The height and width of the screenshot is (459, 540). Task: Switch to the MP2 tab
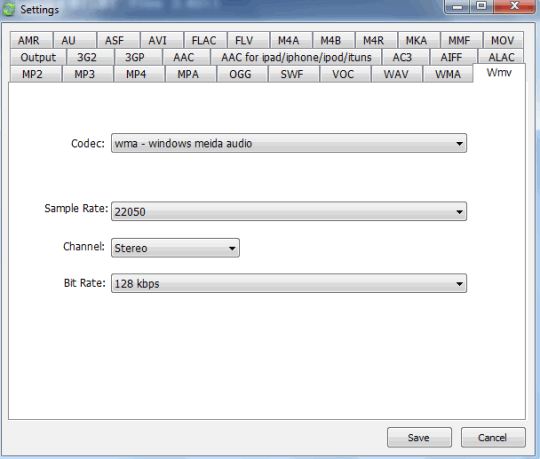pos(35,74)
